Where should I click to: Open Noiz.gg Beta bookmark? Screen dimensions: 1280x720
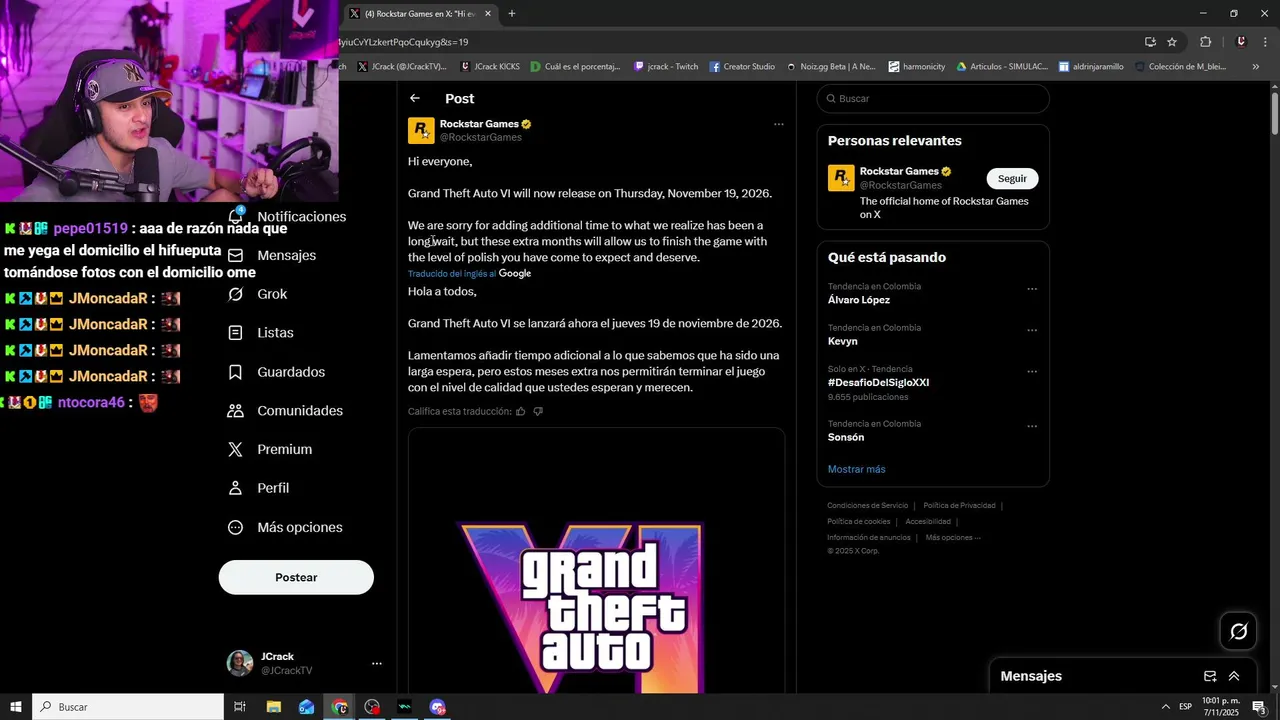coord(831,67)
